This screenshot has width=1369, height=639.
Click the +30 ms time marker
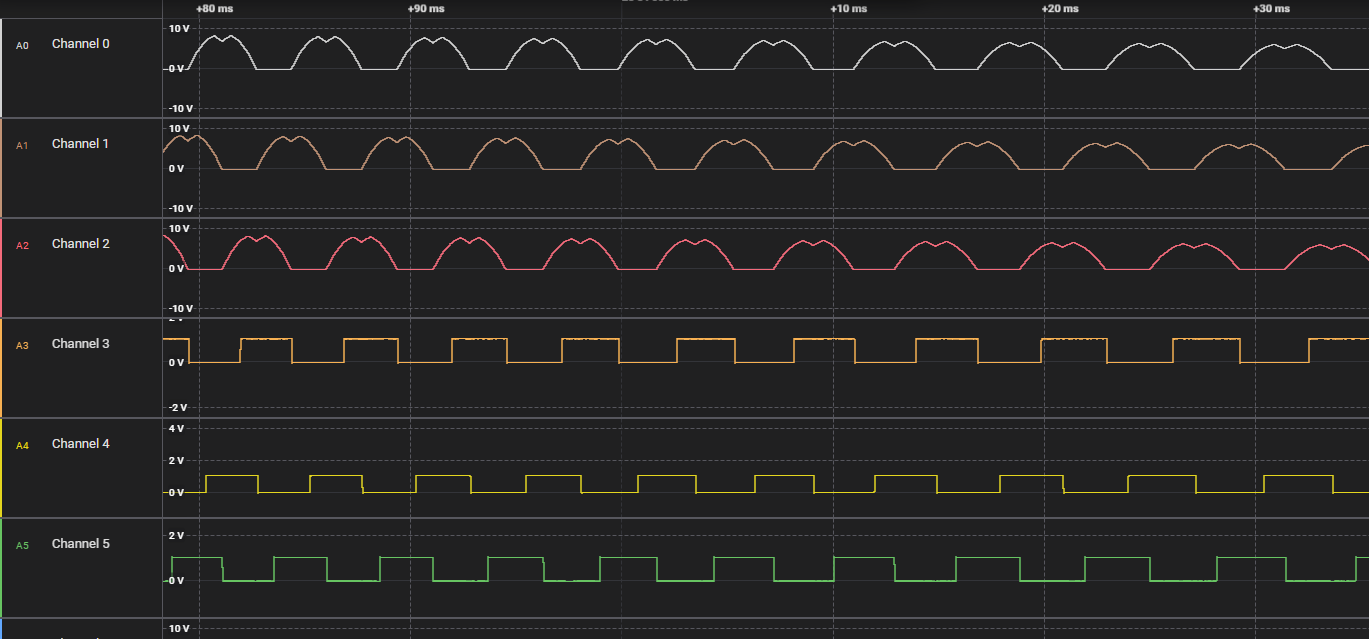1272,8
